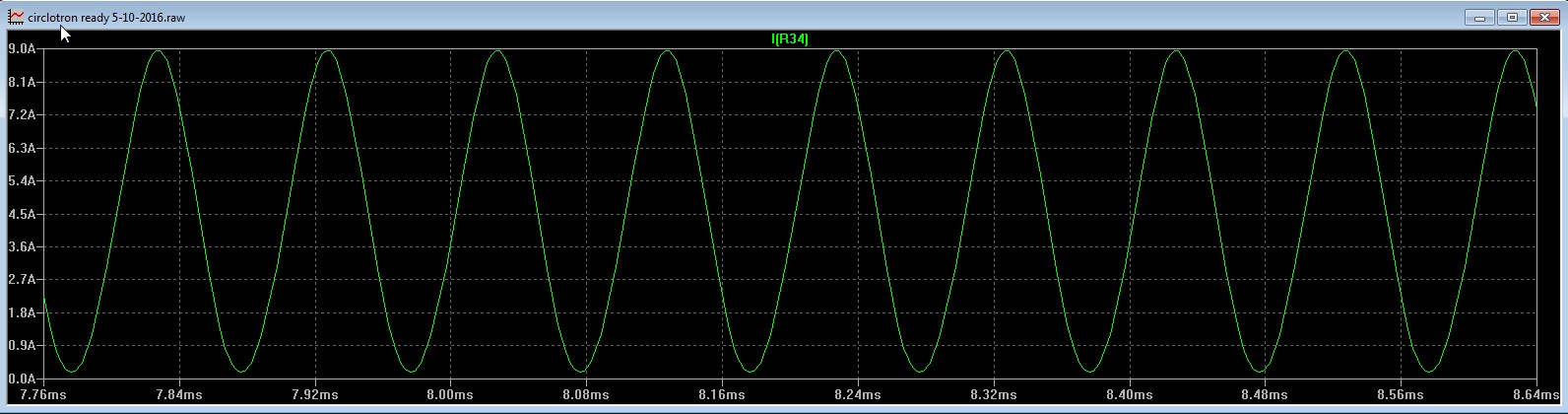Click the 8.16ms time axis label

[x=722, y=394]
